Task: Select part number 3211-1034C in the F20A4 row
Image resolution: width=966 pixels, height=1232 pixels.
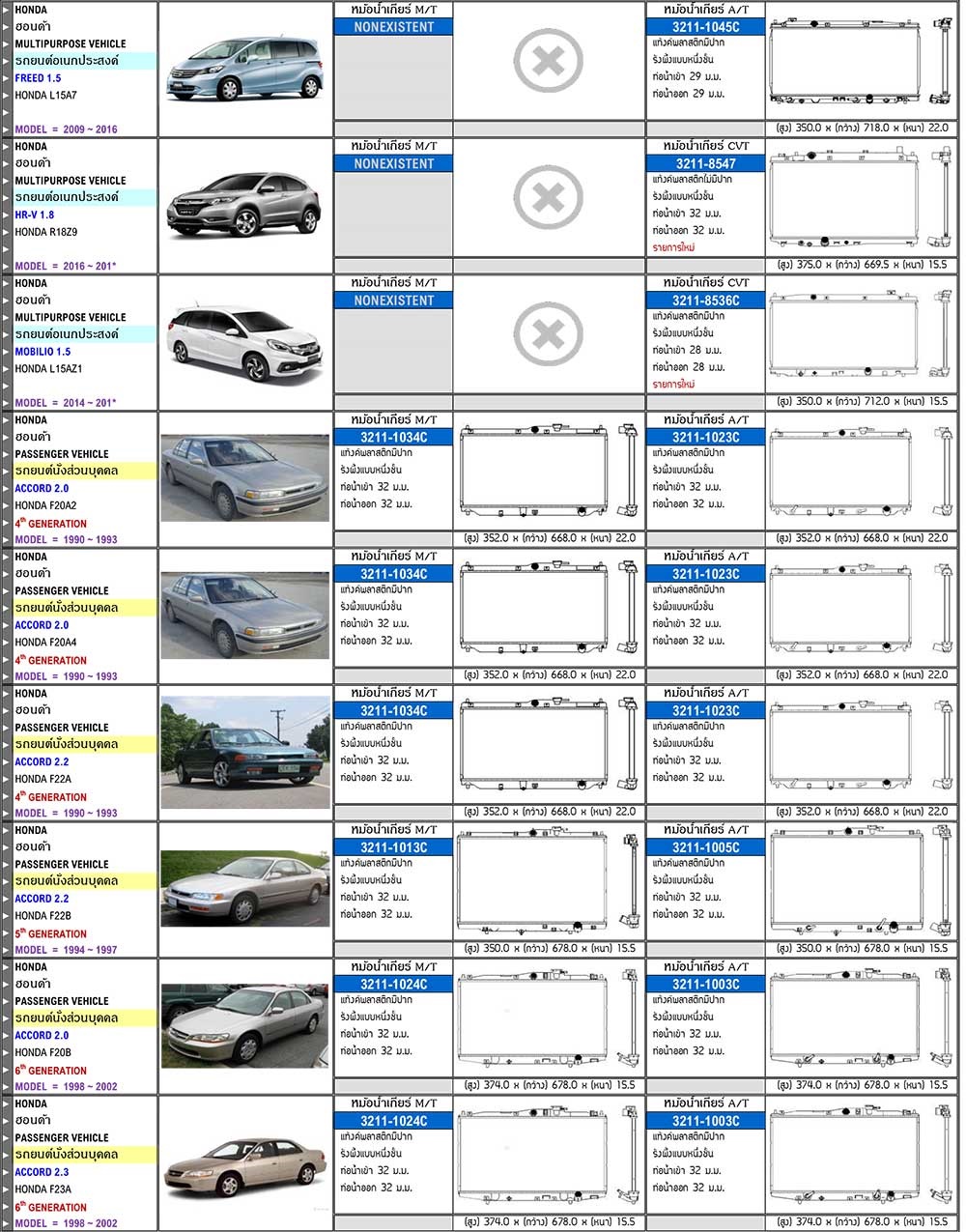Action: click(394, 574)
